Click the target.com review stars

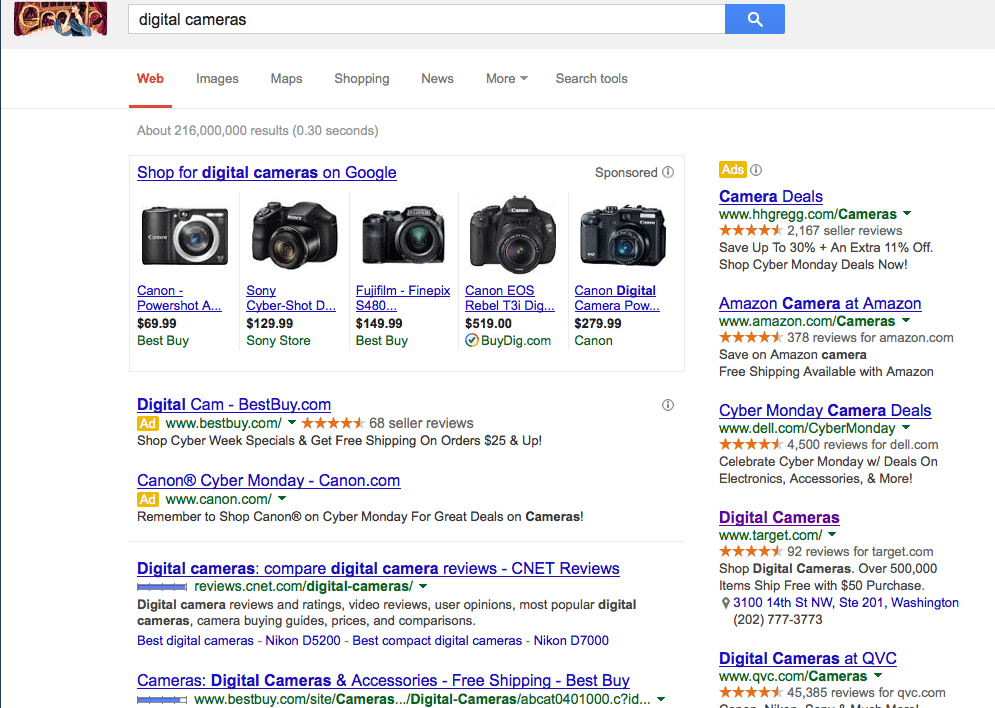click(750, 551)
